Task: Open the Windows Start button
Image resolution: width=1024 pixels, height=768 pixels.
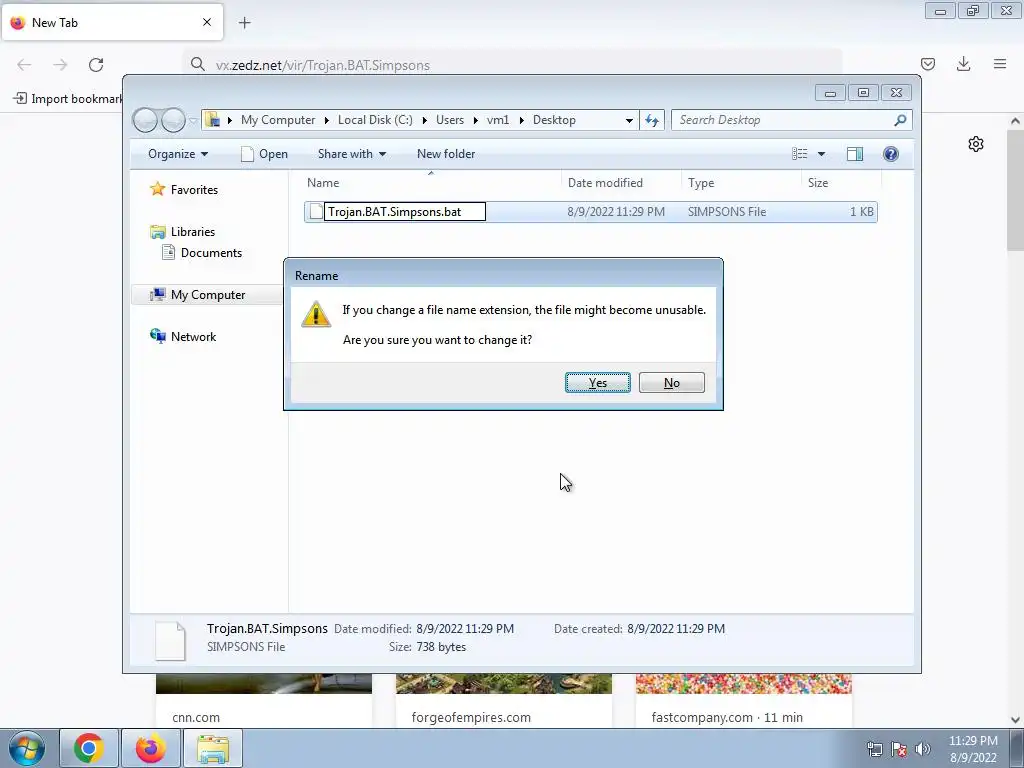Action: click(x=26, y=748)
